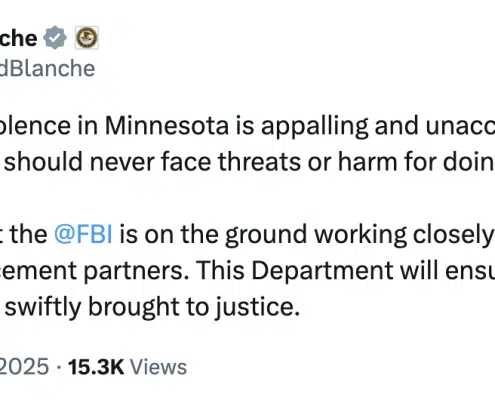Screen dimensions: 495x400
Task: Click the word "Minnesota" in the post
Action: point(167,126)
